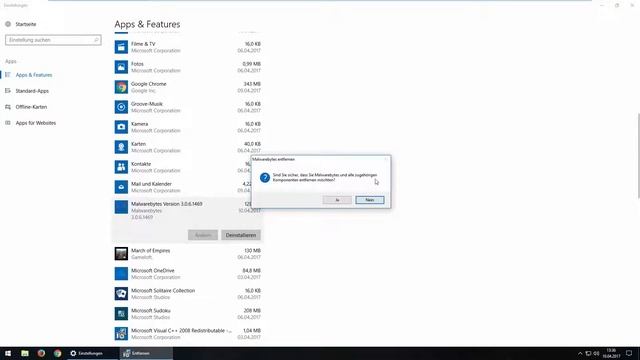640x360 pixels.
Task: Select the Karten list entry
Action: click(188, 147)
